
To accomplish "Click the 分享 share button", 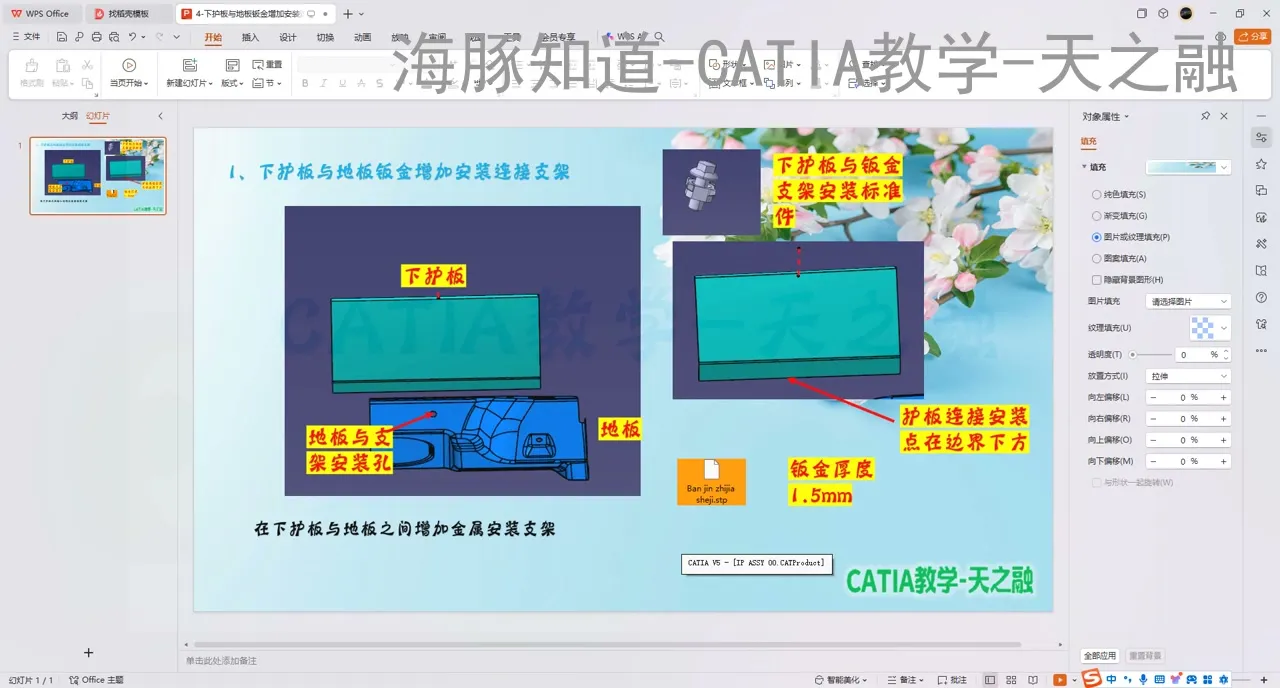I will pyautogui.click(x=1252, y=36).
